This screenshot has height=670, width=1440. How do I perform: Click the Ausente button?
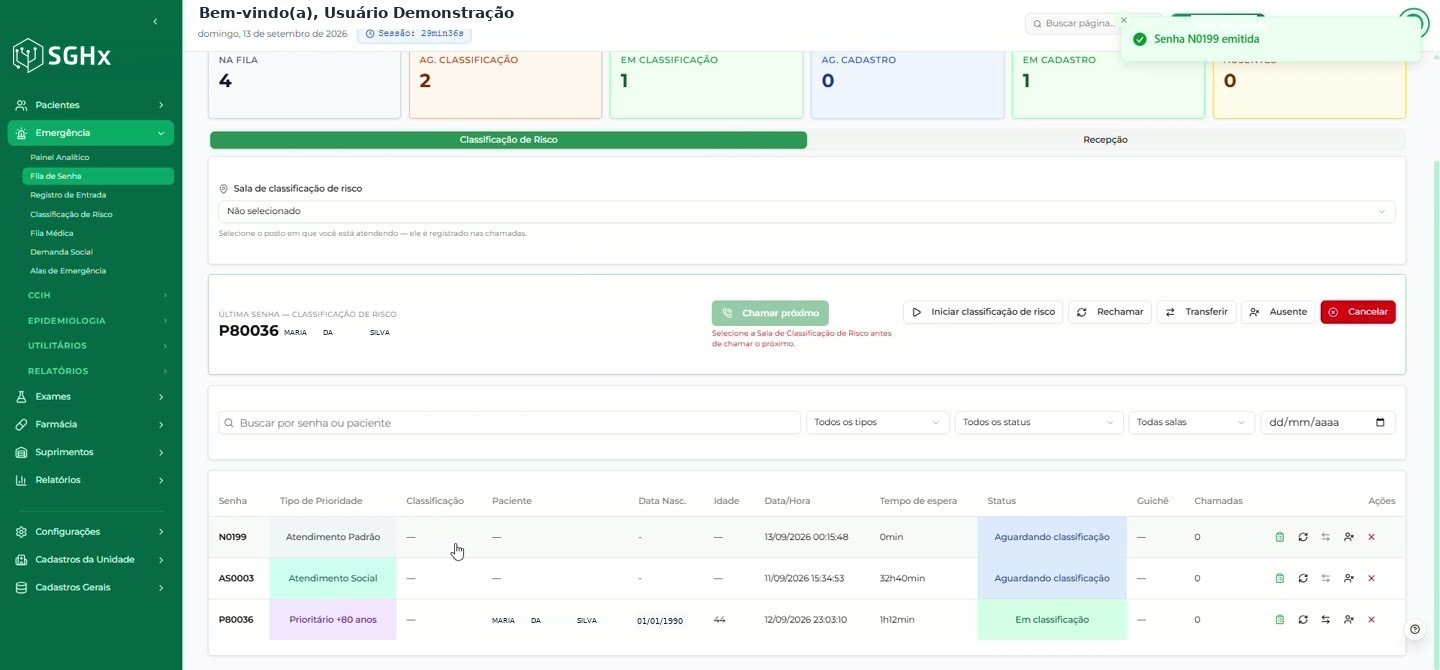click(1278, 312)
